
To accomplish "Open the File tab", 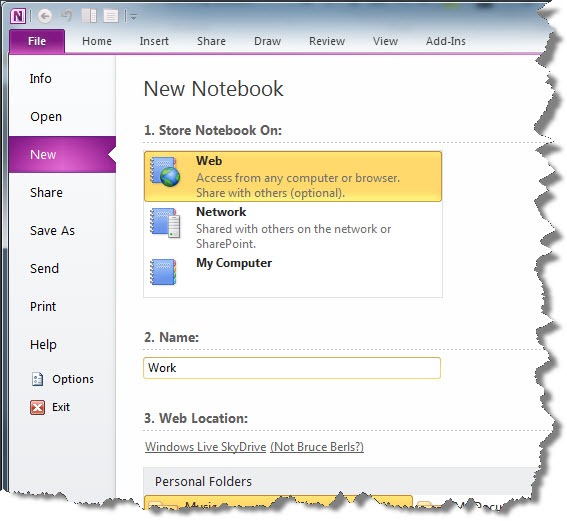I will [37, 41].
